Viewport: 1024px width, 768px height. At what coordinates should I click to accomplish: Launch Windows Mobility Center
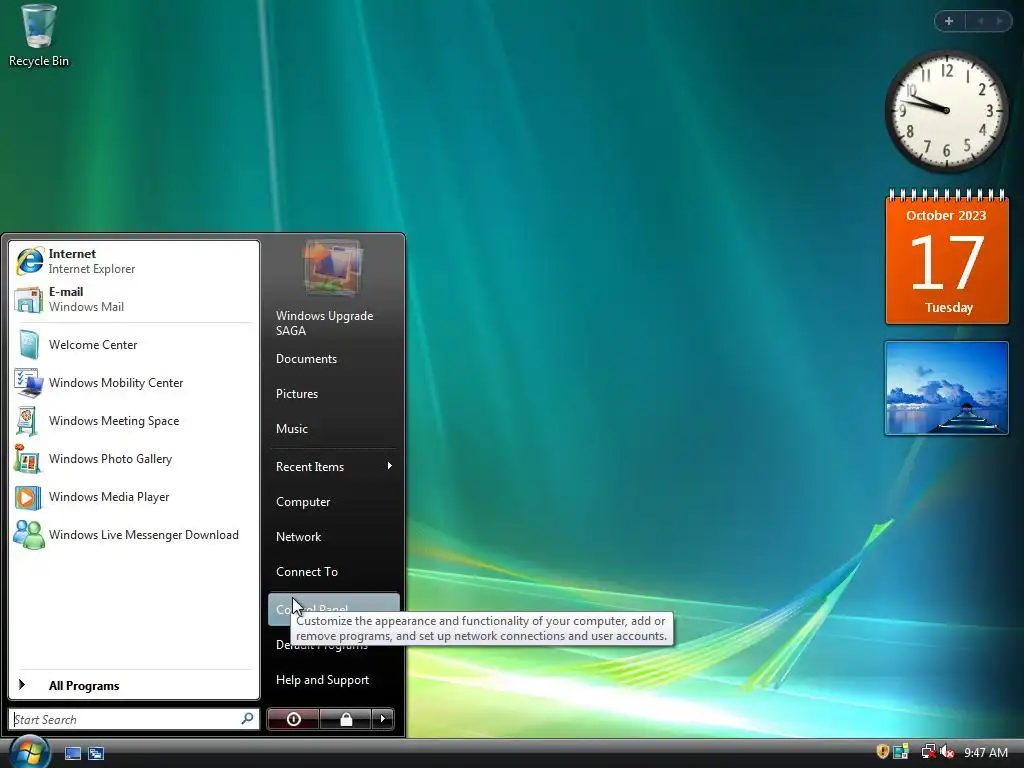(134, 383)
